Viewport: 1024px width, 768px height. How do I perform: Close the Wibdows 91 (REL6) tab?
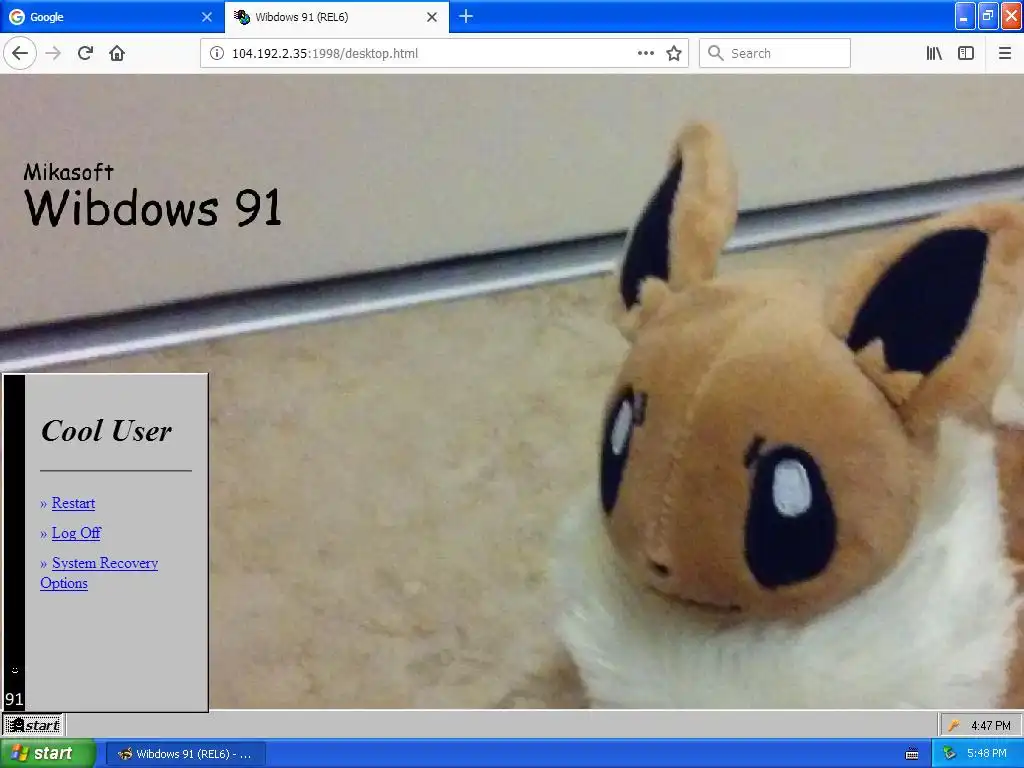coord(432,17)
